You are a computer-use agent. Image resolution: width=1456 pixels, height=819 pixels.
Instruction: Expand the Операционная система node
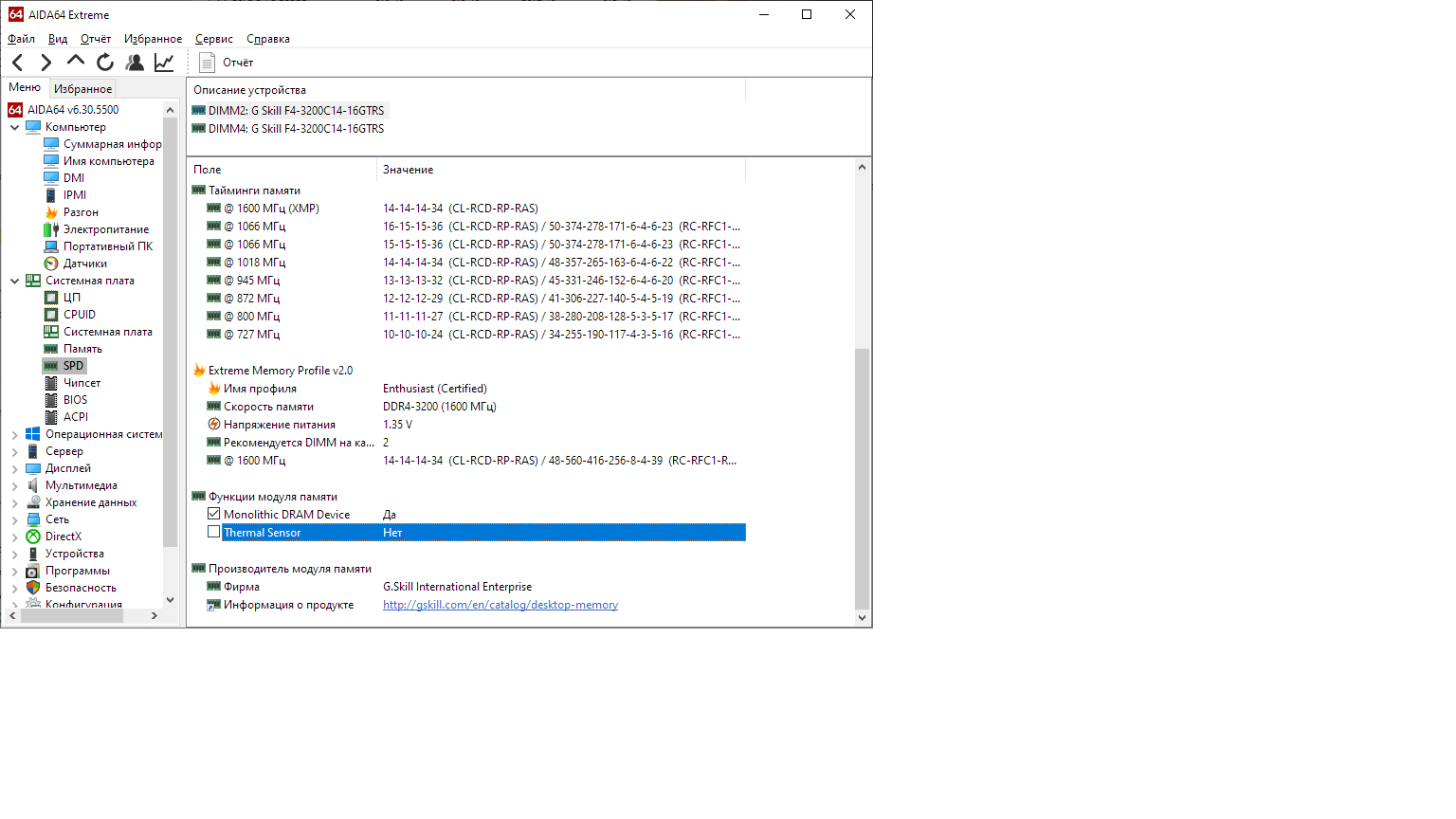coord(14,434)
